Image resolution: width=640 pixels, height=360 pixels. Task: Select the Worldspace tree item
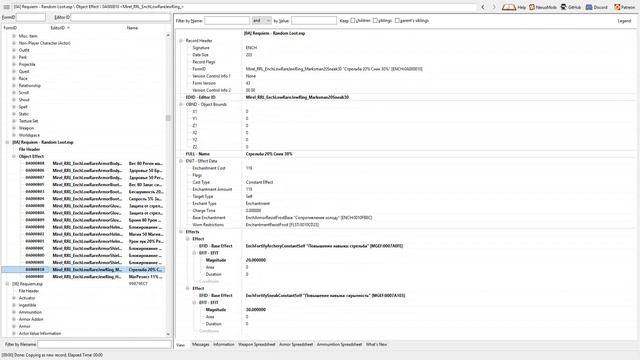pos(29,135)
